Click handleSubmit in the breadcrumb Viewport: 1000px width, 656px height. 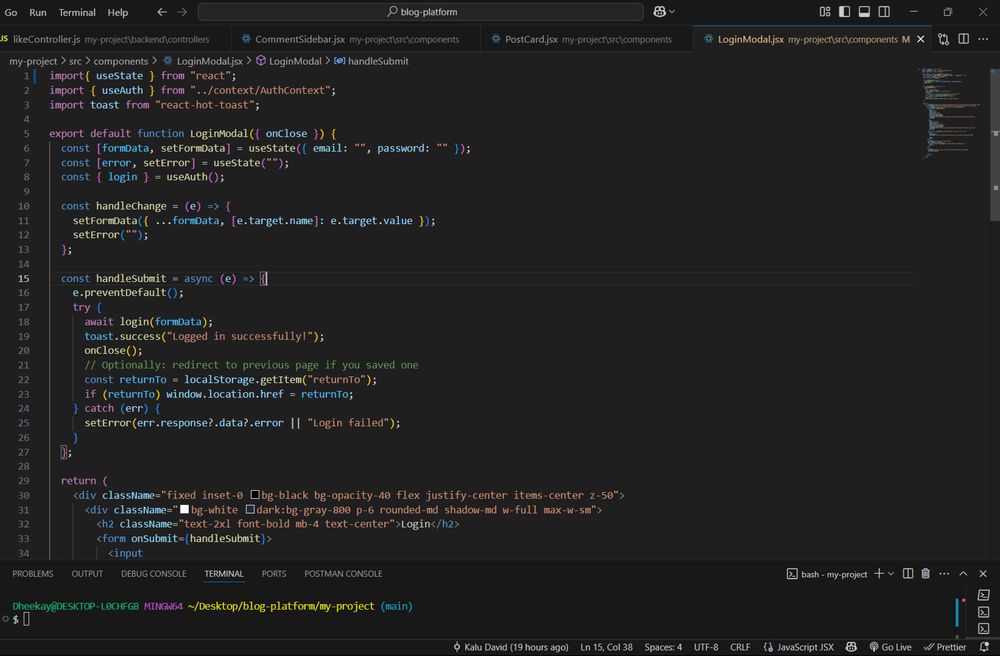pos(372,61)
